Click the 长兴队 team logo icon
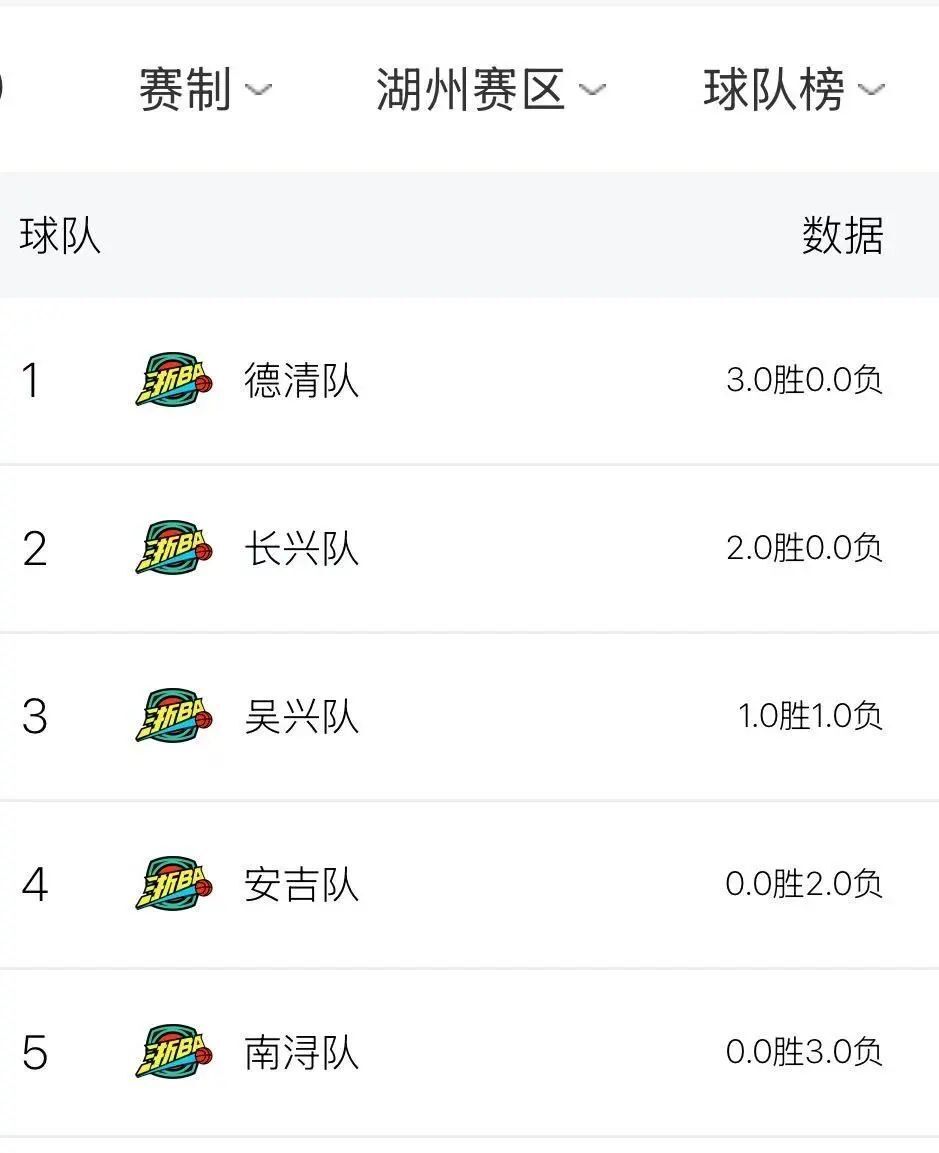939x1153 pixels. click(x=174, y=548)
